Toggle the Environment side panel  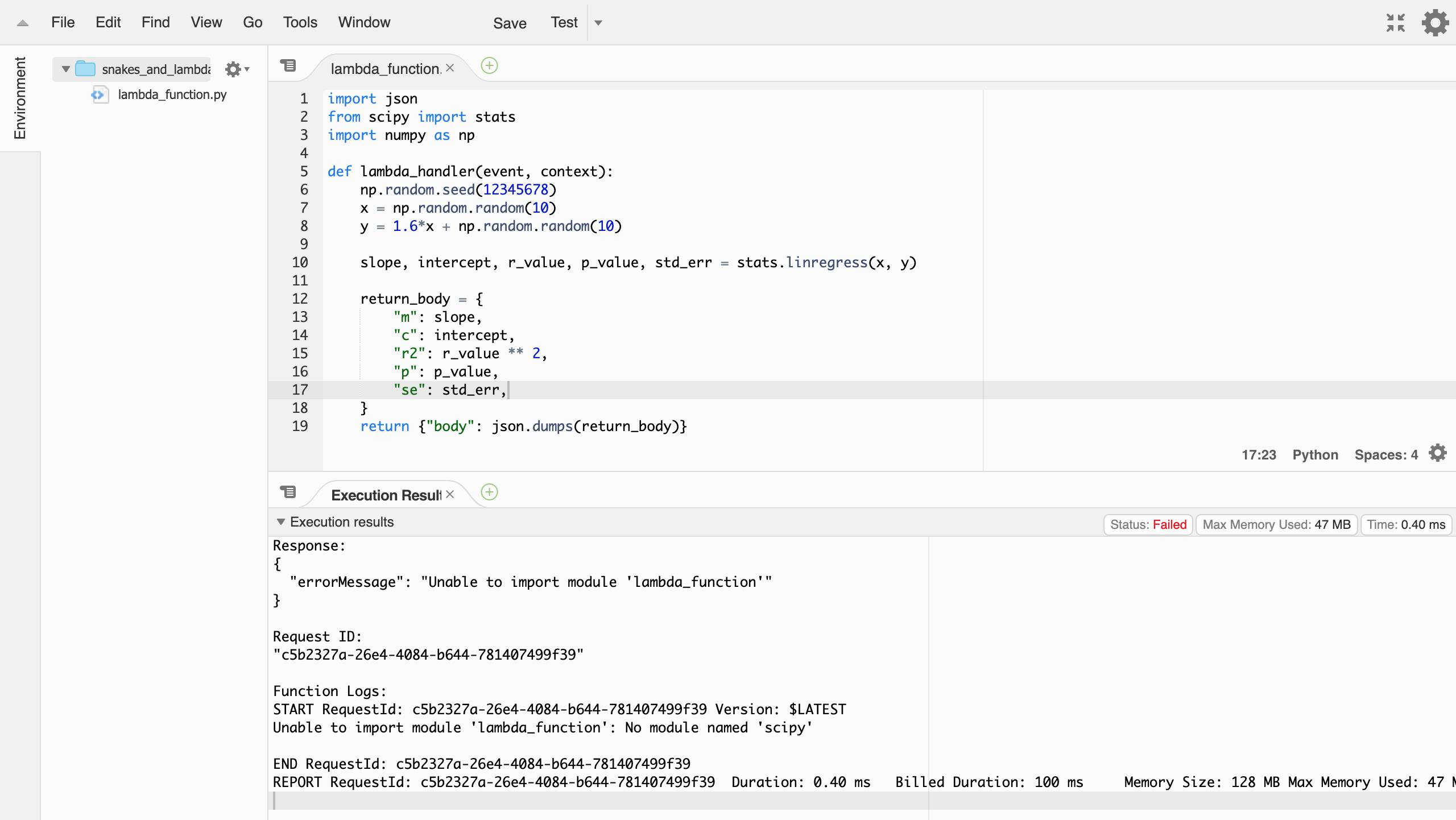[20, 98]
